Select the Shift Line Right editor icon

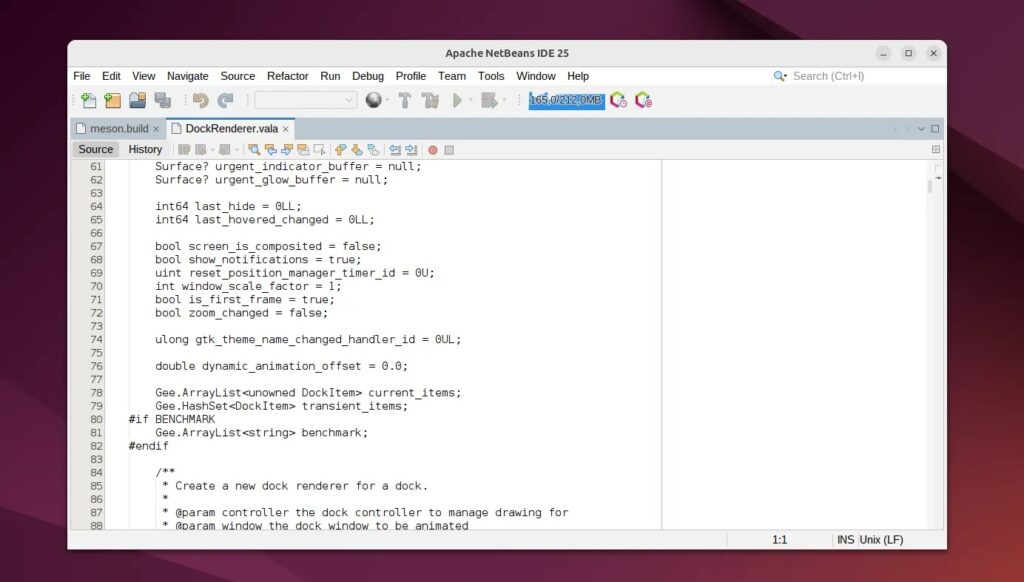[409, 149]
